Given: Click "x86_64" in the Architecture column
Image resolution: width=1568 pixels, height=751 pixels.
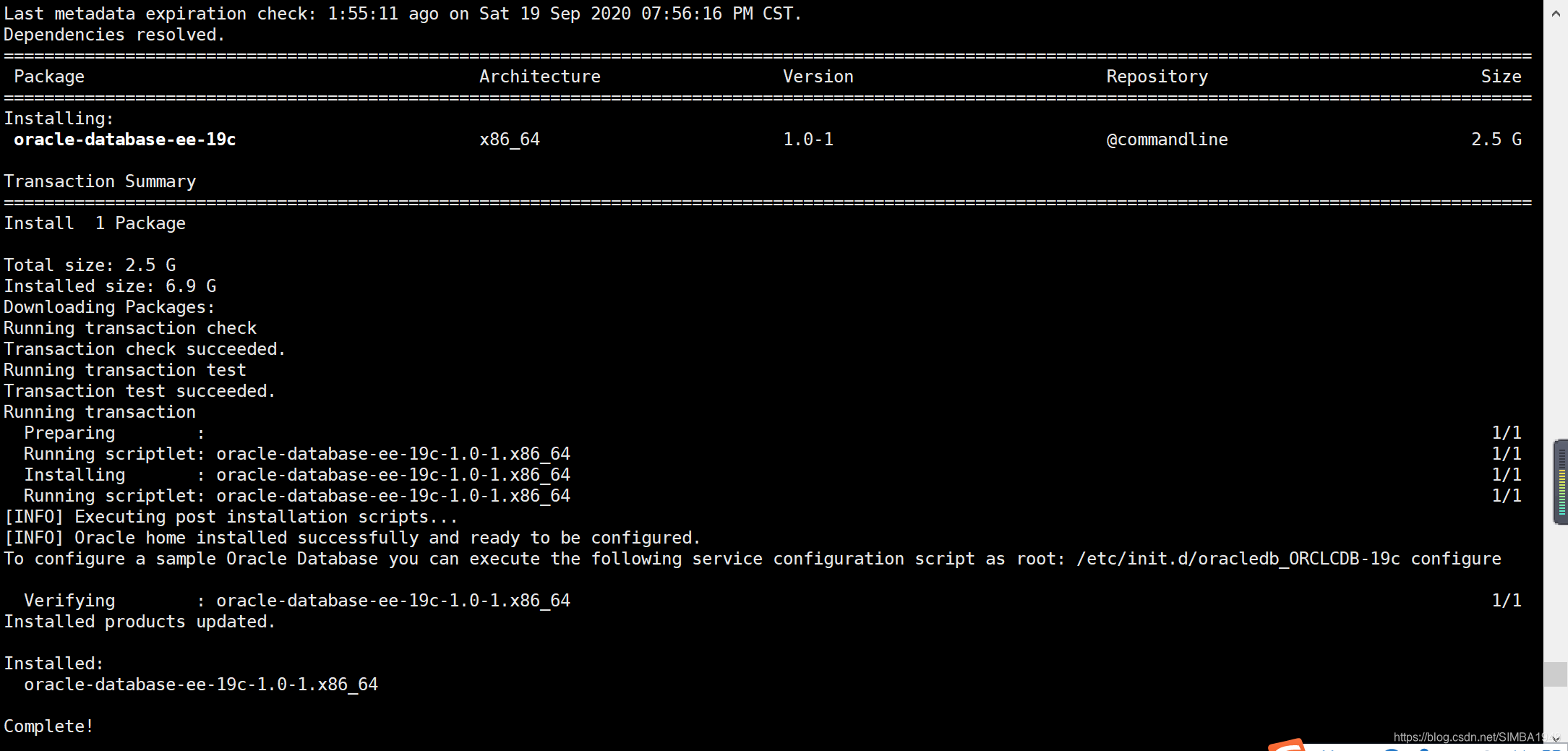Looking at the screenshot, I should click(510, 140).
